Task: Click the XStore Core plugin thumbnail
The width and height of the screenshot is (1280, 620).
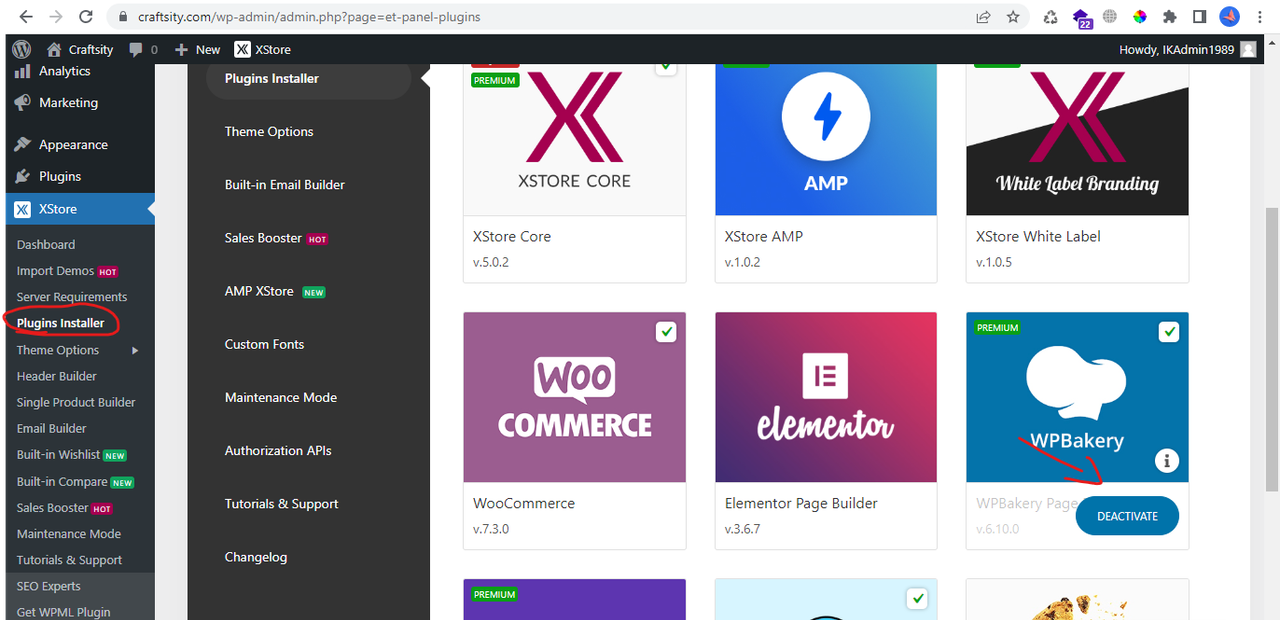Action: pyautogui.click(x=575, y=138)
